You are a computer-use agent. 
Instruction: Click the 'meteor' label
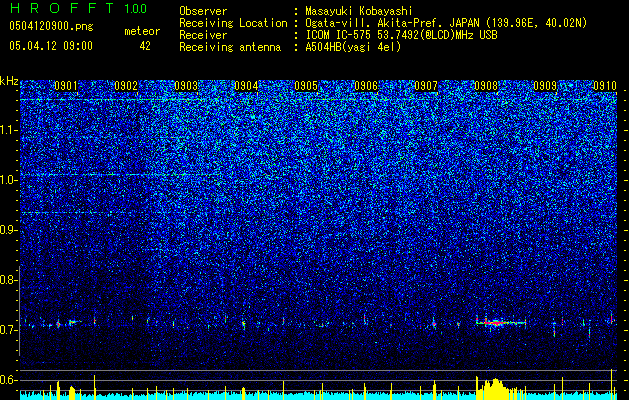pos(142,31)
